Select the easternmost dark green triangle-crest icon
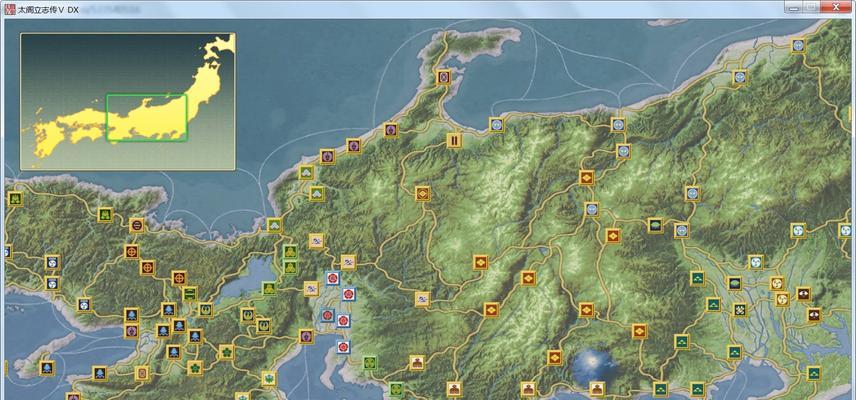 pos(814,373)
